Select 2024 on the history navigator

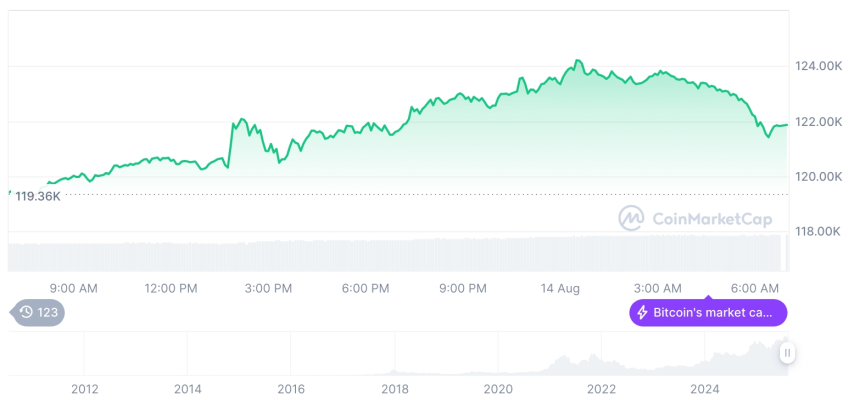(705, 388)
